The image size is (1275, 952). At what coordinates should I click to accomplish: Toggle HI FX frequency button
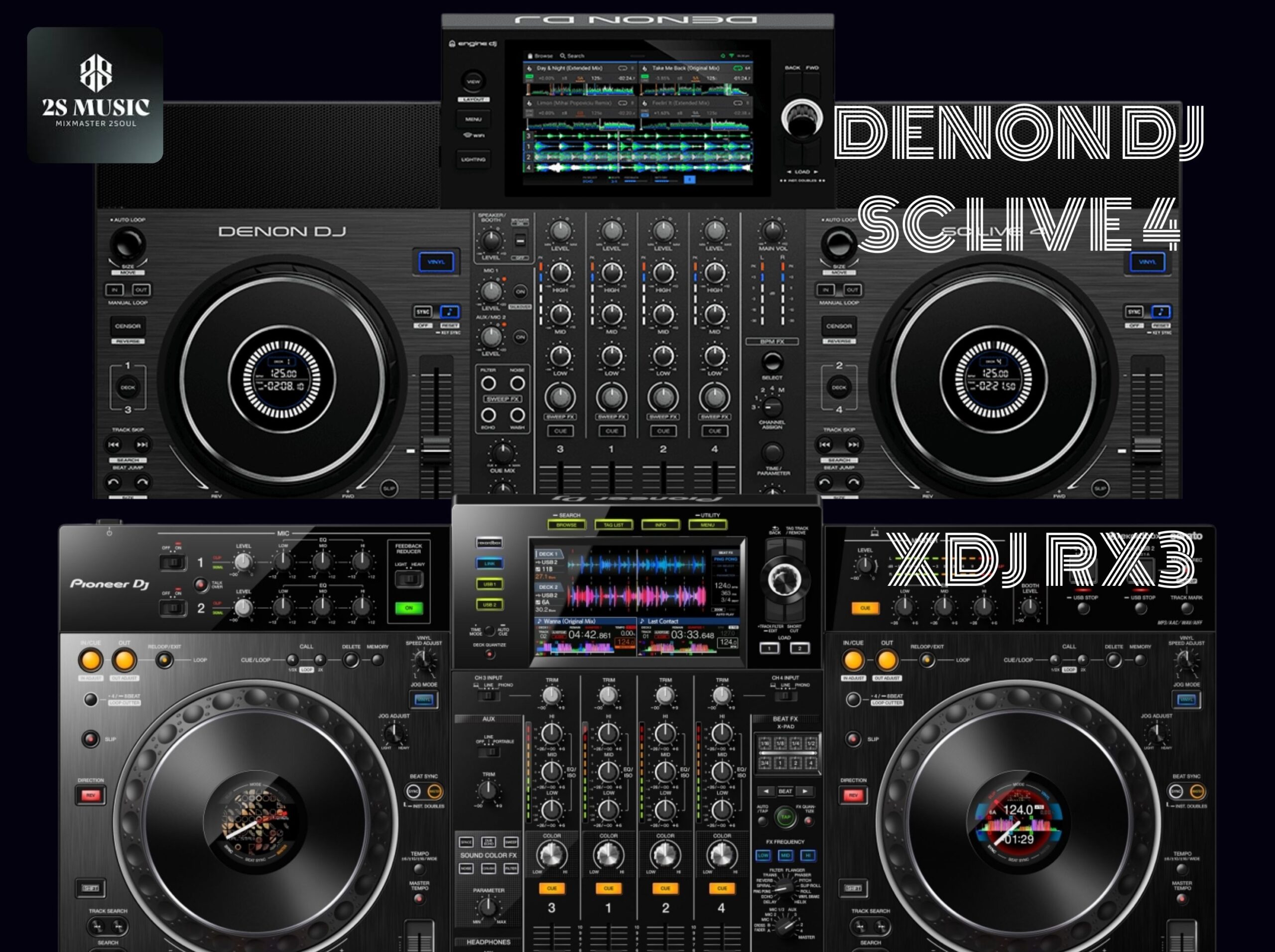click(x=808, y=855)
